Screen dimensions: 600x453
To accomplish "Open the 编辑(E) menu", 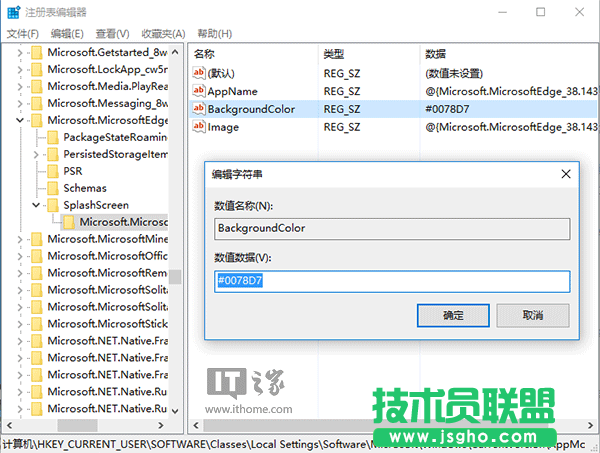I will pos(67,34).
